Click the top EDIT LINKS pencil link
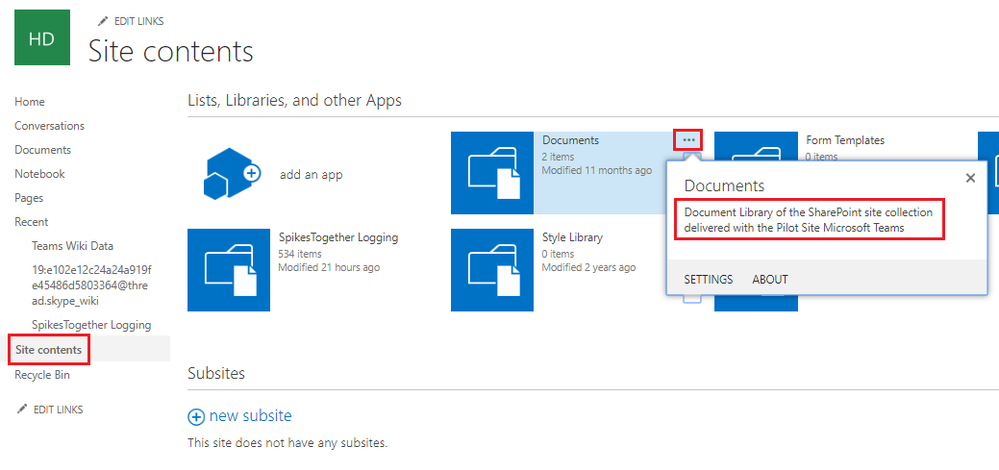Screen dimensions: 999x470 131,21
